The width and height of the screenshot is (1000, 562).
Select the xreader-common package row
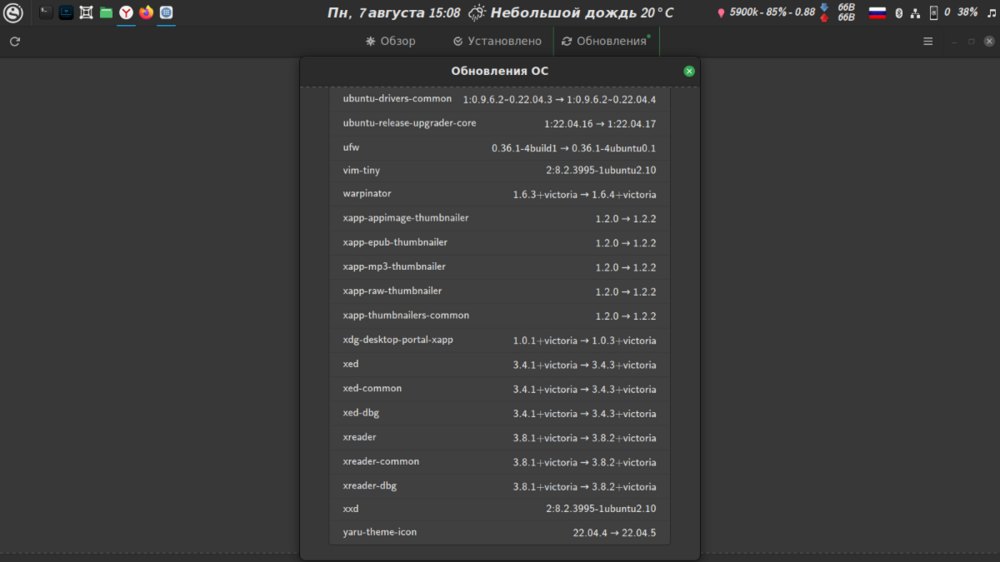tap(499, 462)
